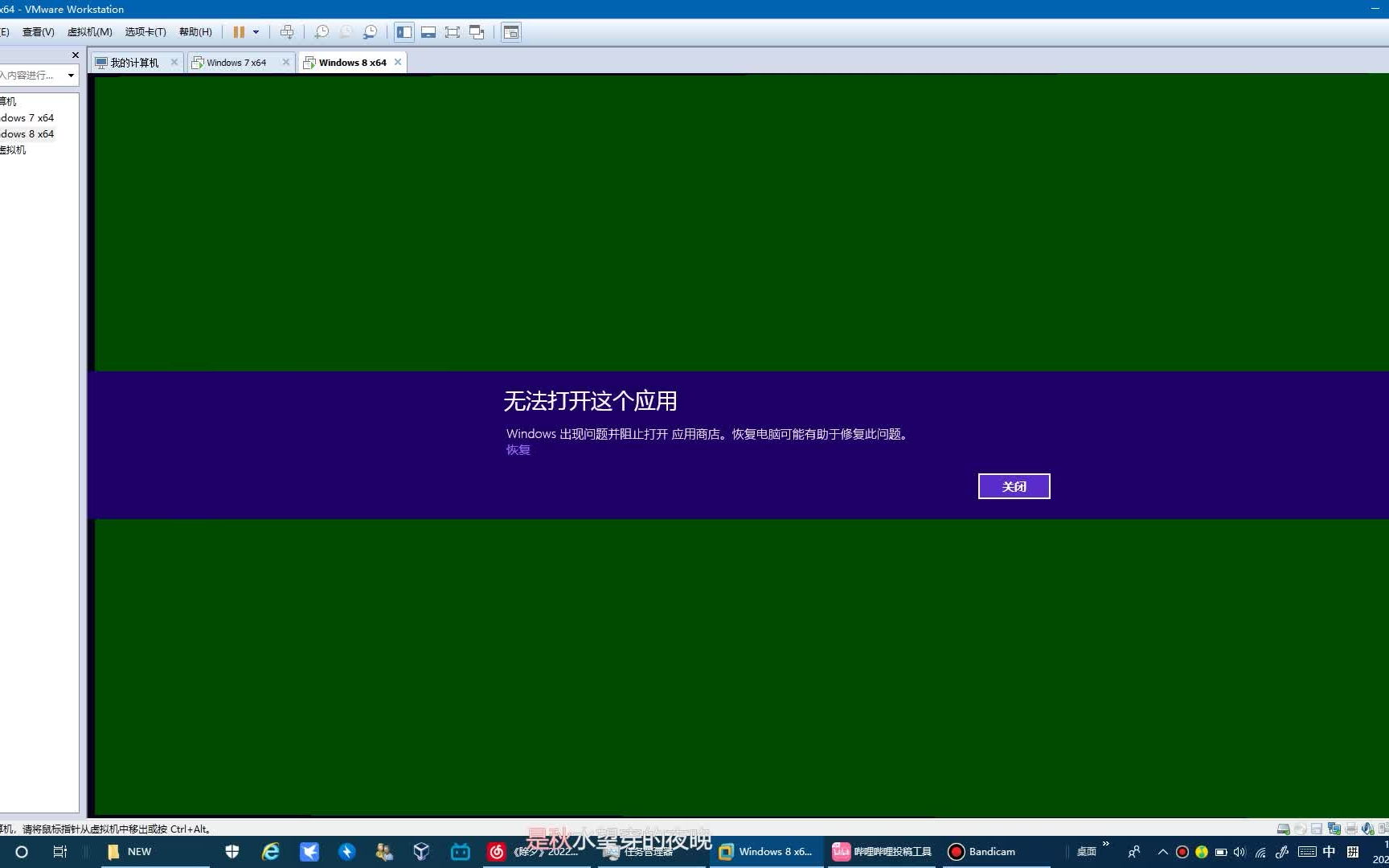
Task: Enter full screen mode icon
Action: coord(453,32)
